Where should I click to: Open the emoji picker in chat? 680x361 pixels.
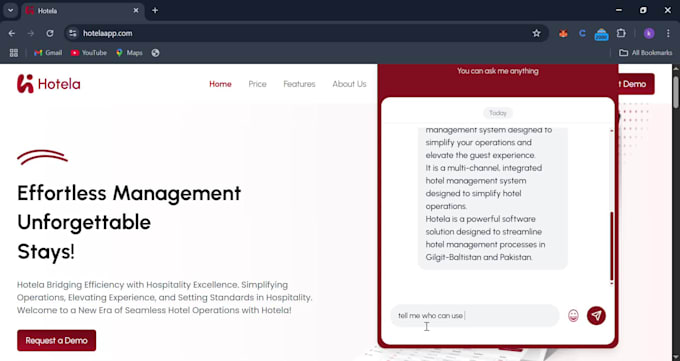(573, 315)
